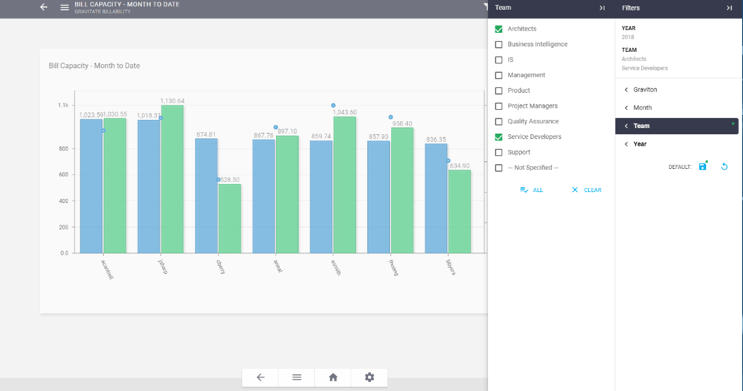The width and height of the screenshot is (743, 391).
Task: Click the Service Developers filter summary text
Action: click(x=644, y=68)
